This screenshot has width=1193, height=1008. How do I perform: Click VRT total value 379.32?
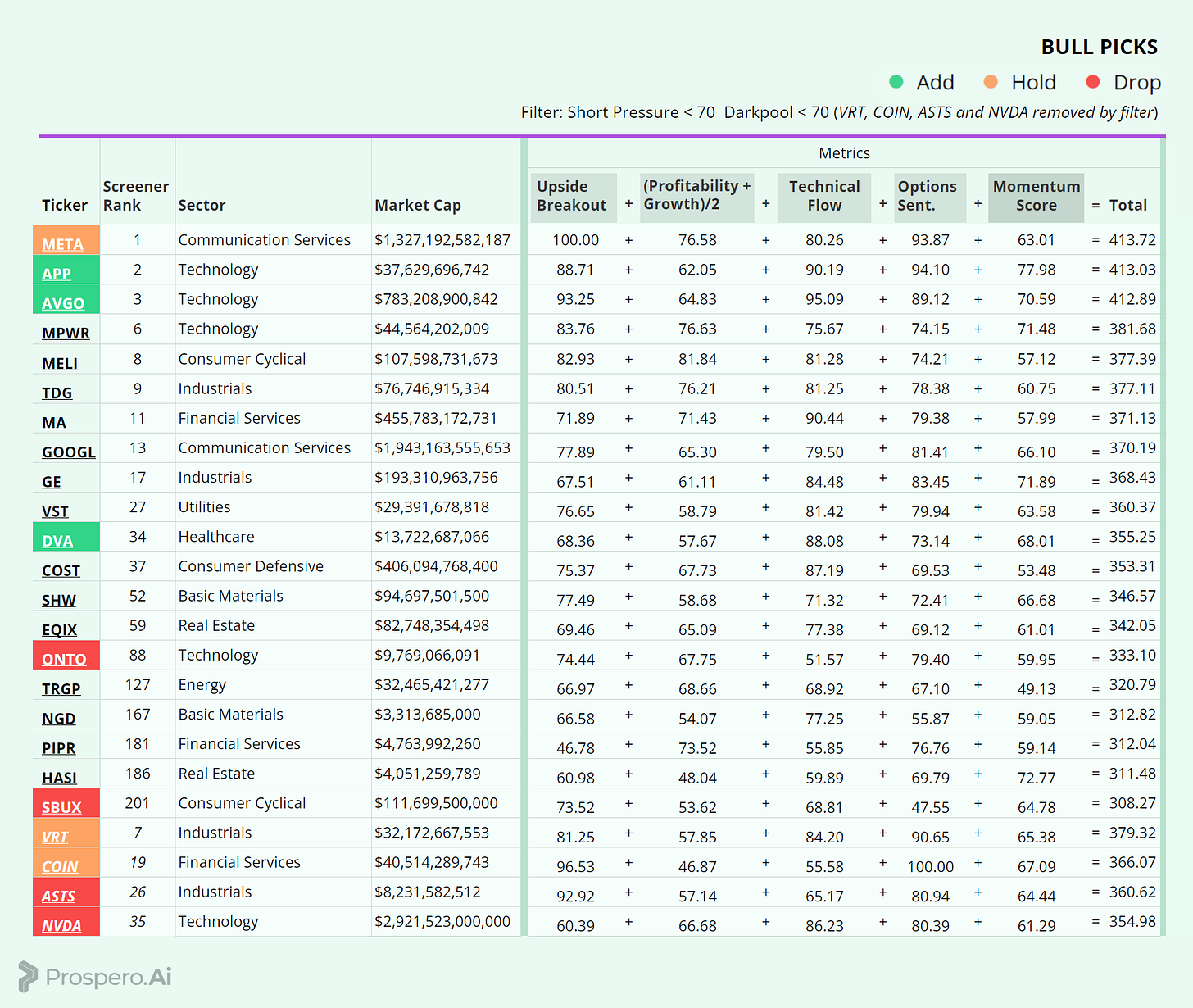[1132, 833]
